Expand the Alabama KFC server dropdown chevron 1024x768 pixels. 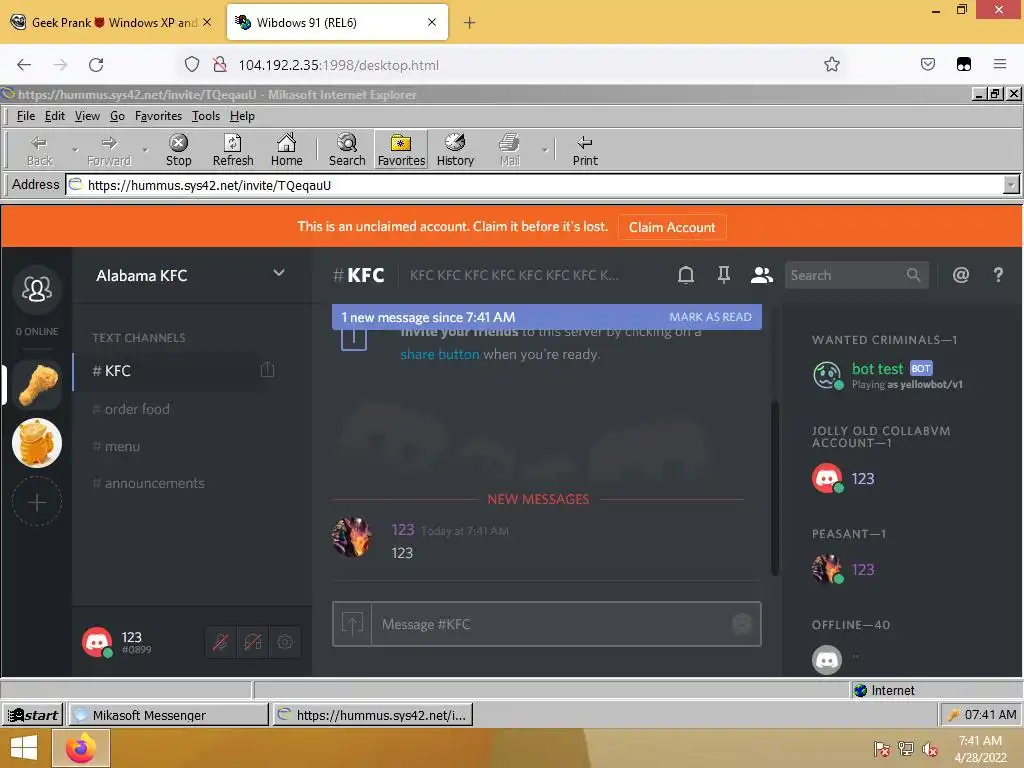[279, 274]
